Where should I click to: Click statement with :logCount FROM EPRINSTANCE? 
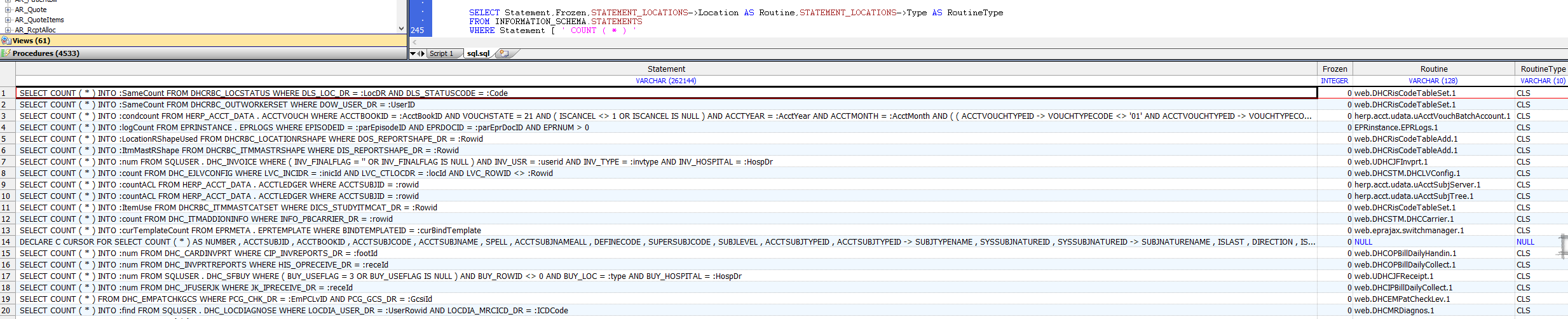coord(666,128)
